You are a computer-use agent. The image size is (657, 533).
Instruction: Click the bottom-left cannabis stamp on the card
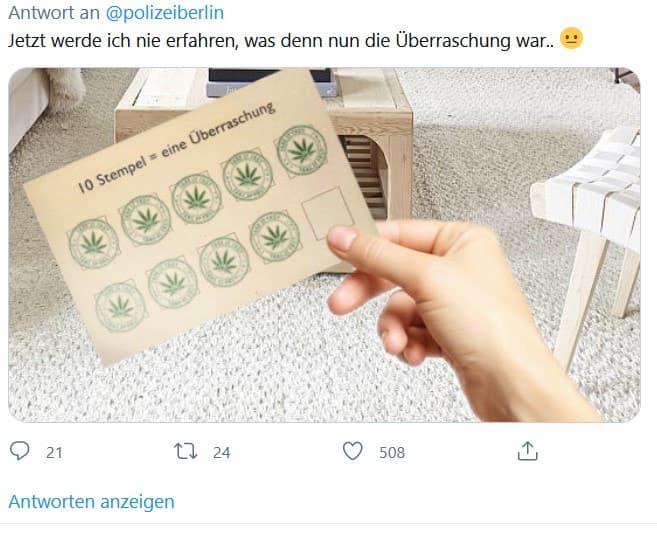tap(121, 307)
